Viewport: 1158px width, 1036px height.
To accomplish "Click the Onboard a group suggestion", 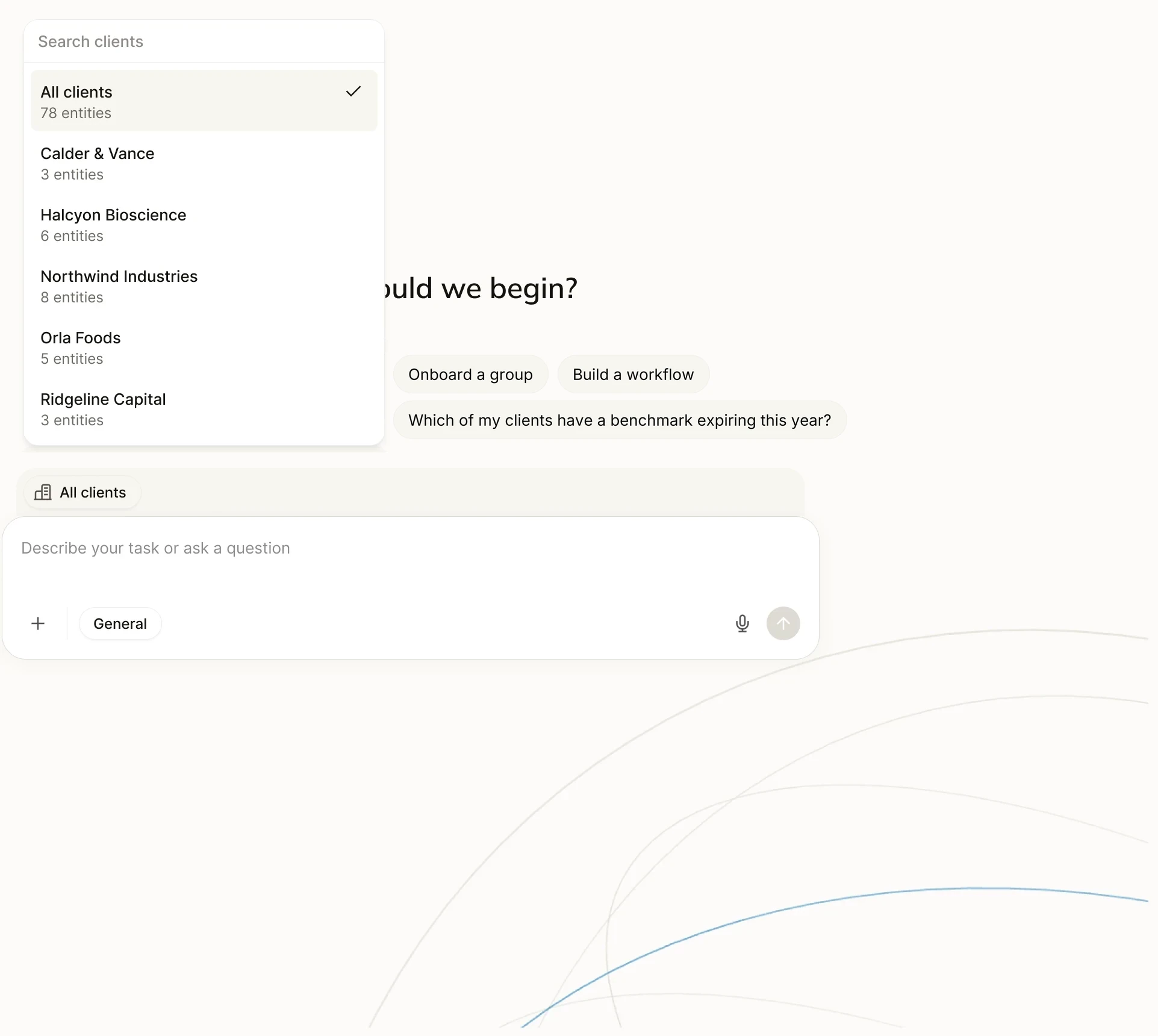I will coord(470,375).
